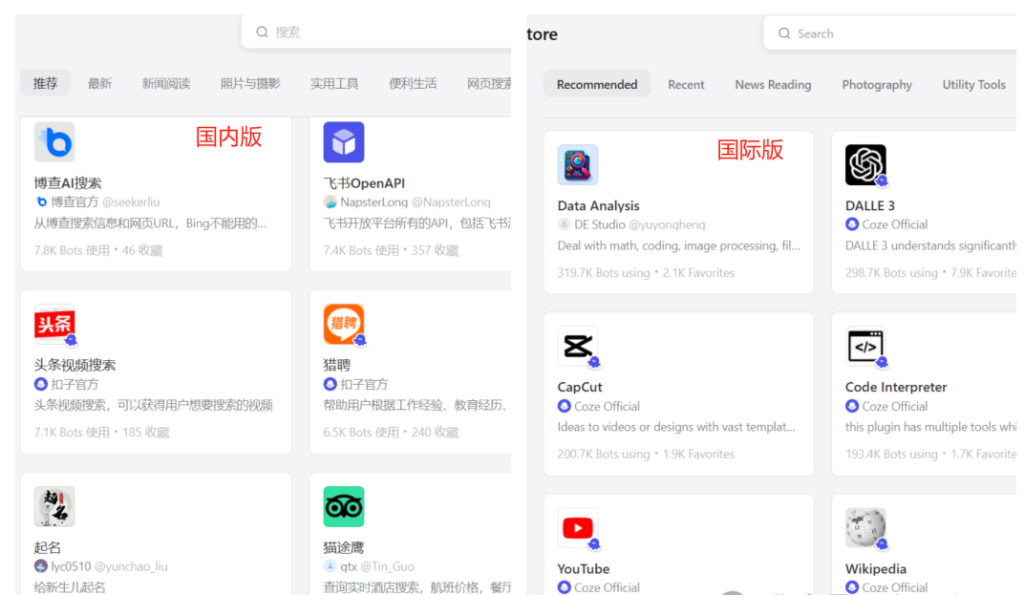Click the "319.7K Bots using" stat

tap(603, 273)
